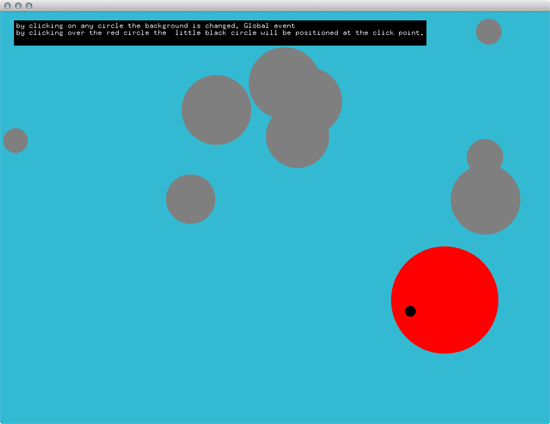Viewport: 550px width, 424px height.
Task: Minimize the window with the middle title bar button
Action: coord(18,6)
